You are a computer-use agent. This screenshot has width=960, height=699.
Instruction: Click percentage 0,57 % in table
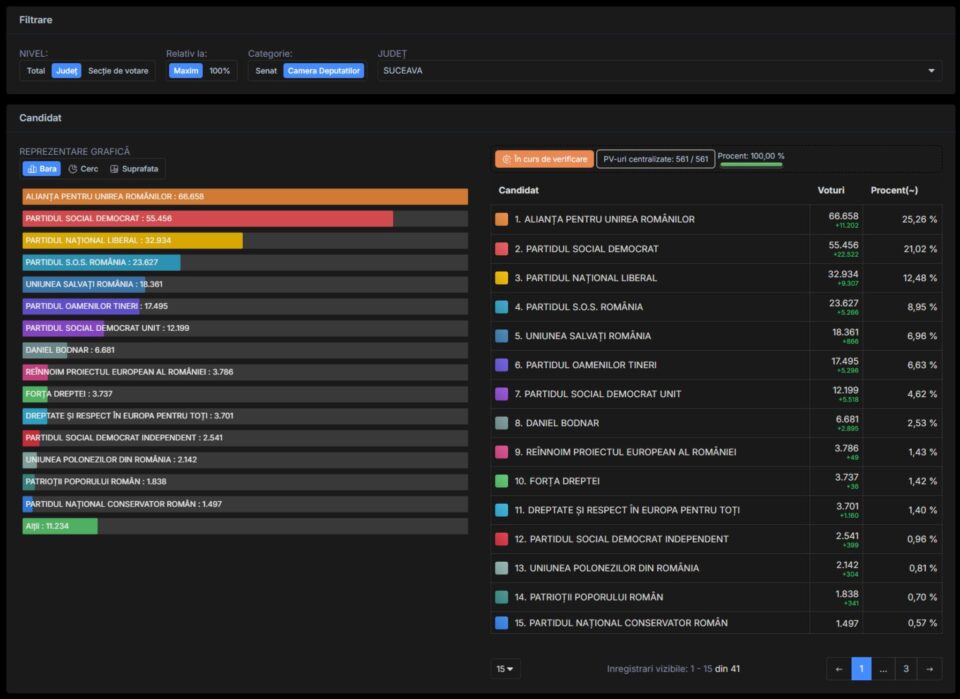tap(922, 623)
